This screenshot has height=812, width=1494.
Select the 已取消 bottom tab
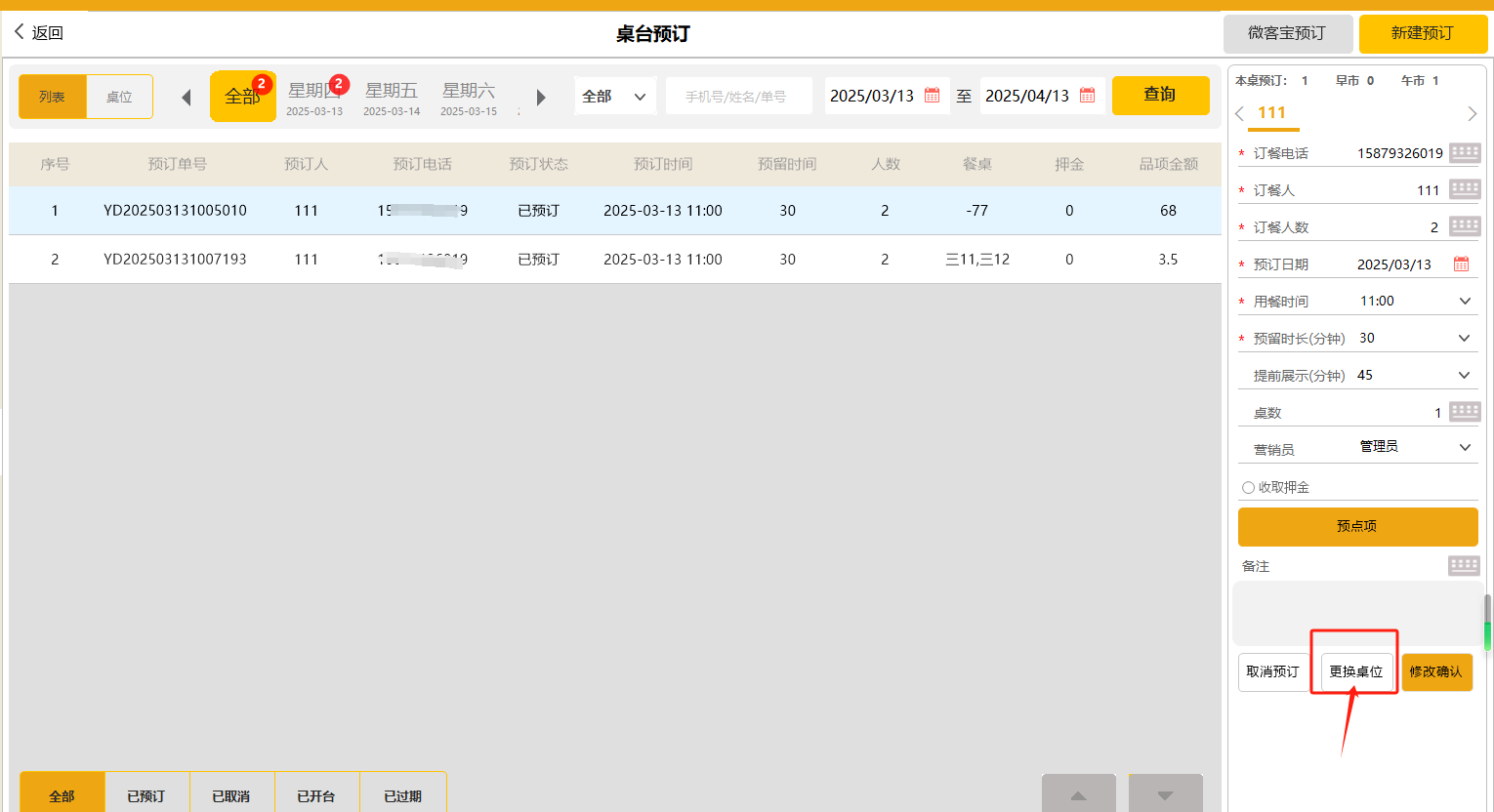click(231, 795)
